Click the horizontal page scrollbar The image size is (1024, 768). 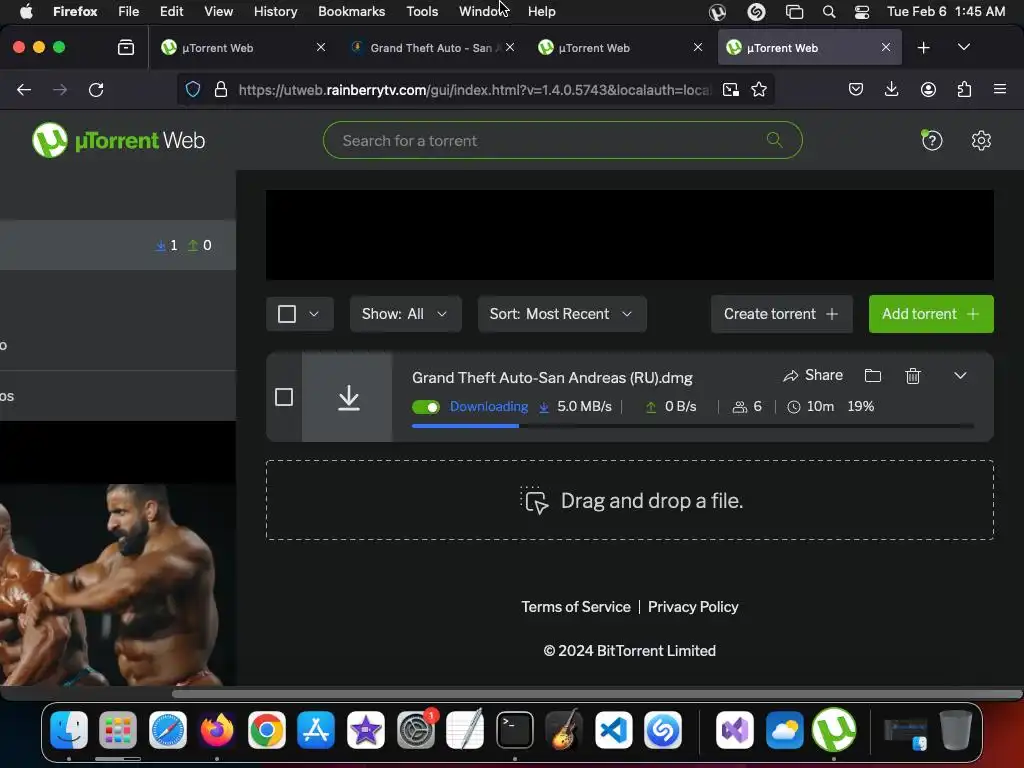(597, 694)
